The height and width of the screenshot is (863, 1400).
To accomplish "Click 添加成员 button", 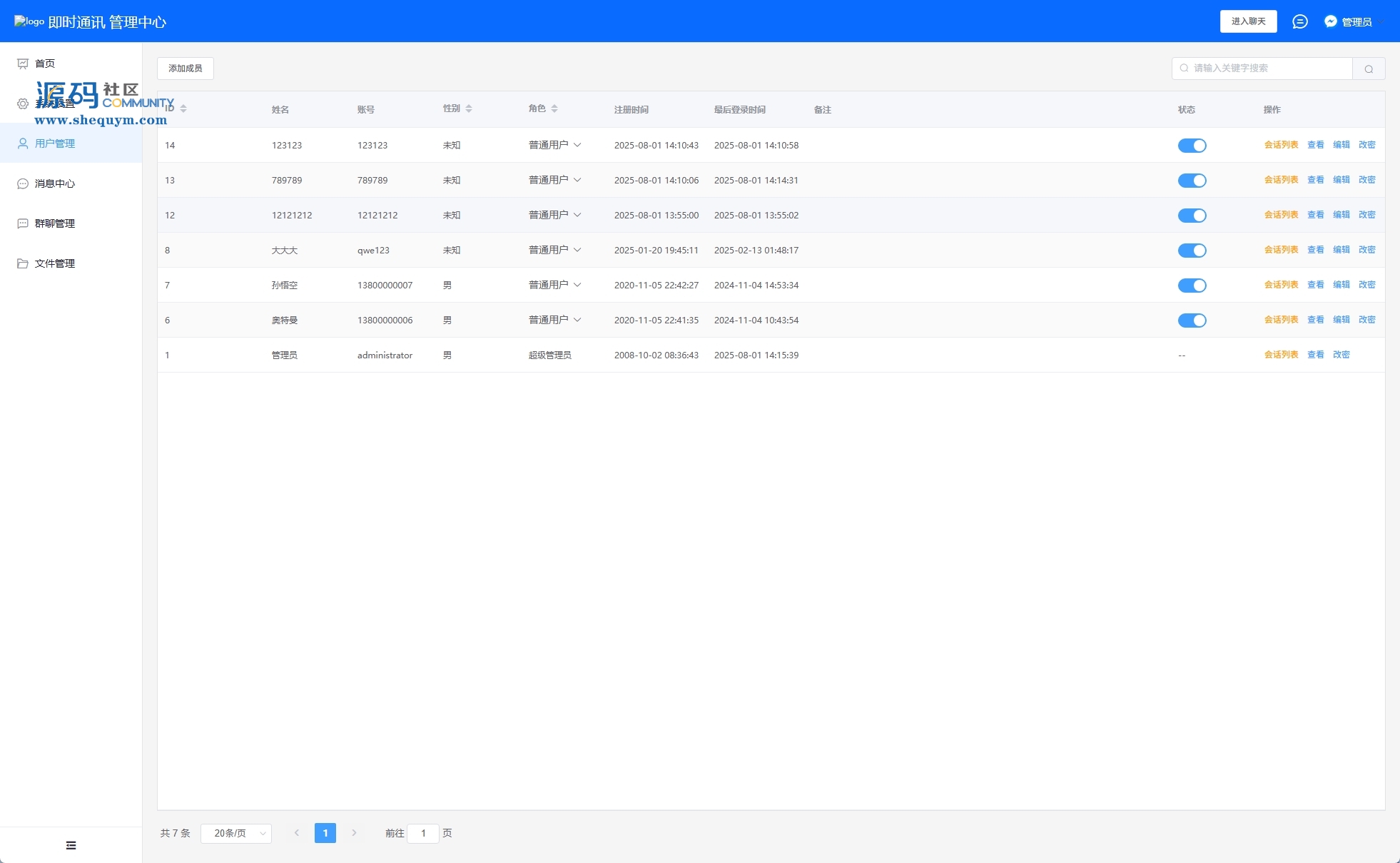I will pyautogui.click(x=186, y=69).
